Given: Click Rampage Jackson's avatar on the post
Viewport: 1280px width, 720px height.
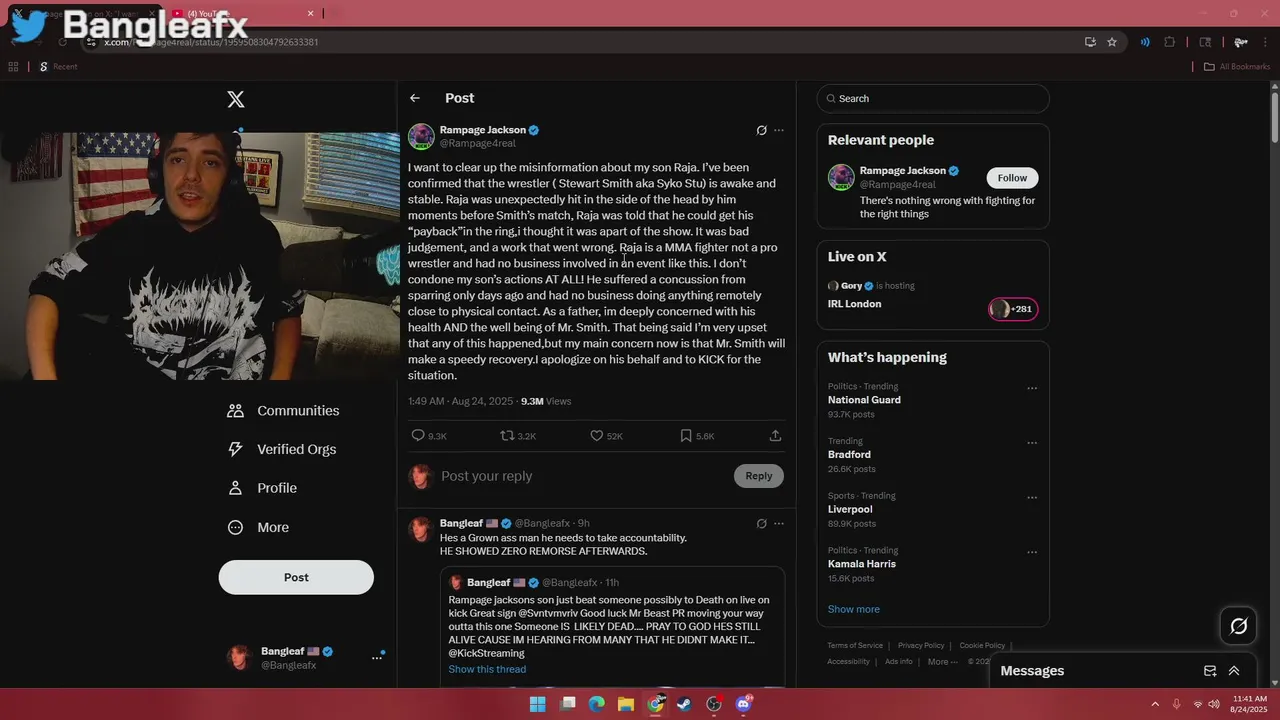Looking at the screenshot, I should (x=421, y=136).
